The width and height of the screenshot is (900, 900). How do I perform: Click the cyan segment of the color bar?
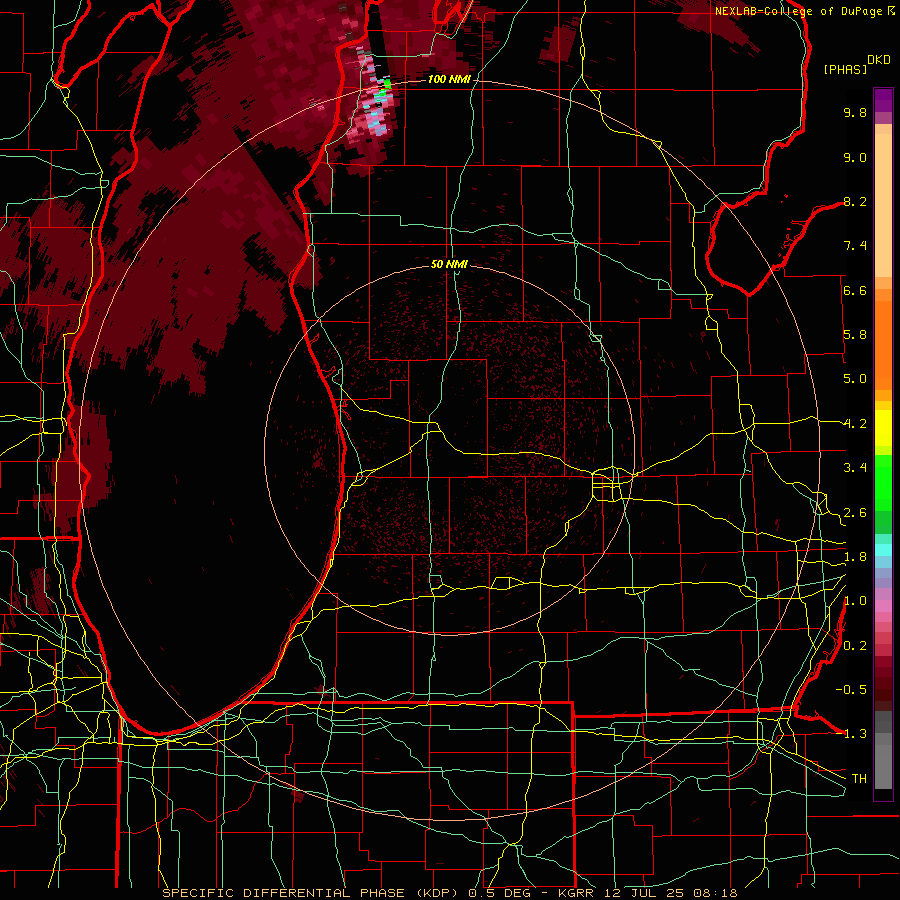click(883, 550)
